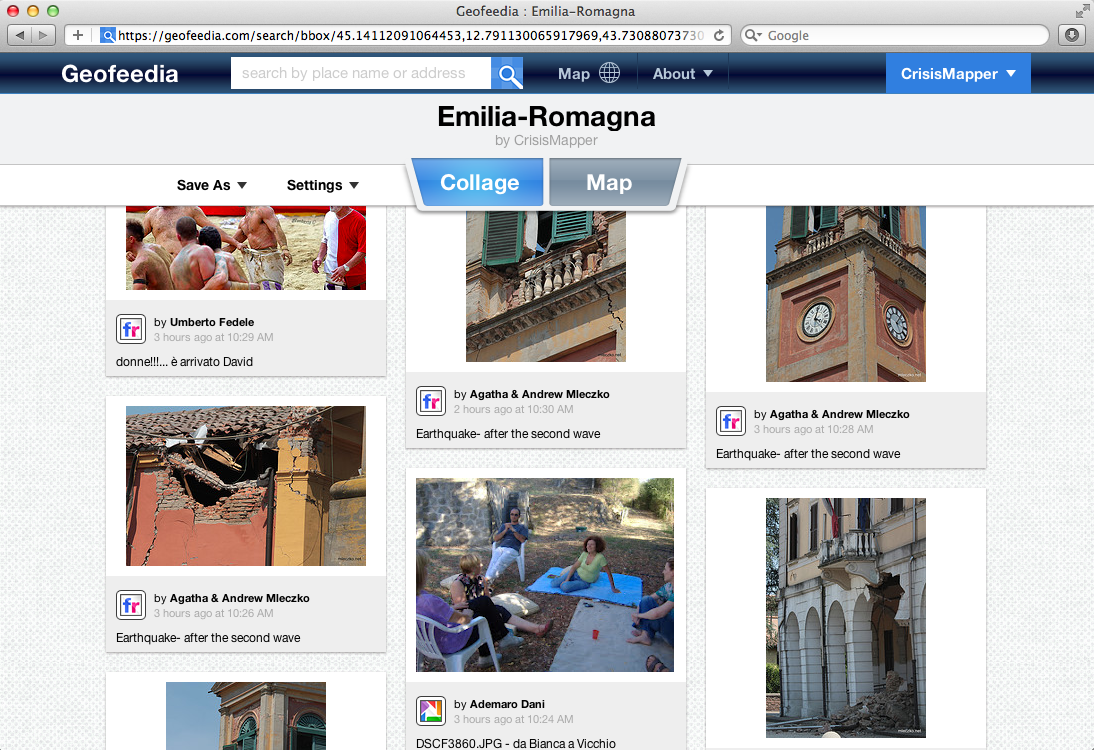Click Picasa icon beside Ademaro Dani post
The width and height of the screenshot is (1094, 750).
[x=430, y=711]
